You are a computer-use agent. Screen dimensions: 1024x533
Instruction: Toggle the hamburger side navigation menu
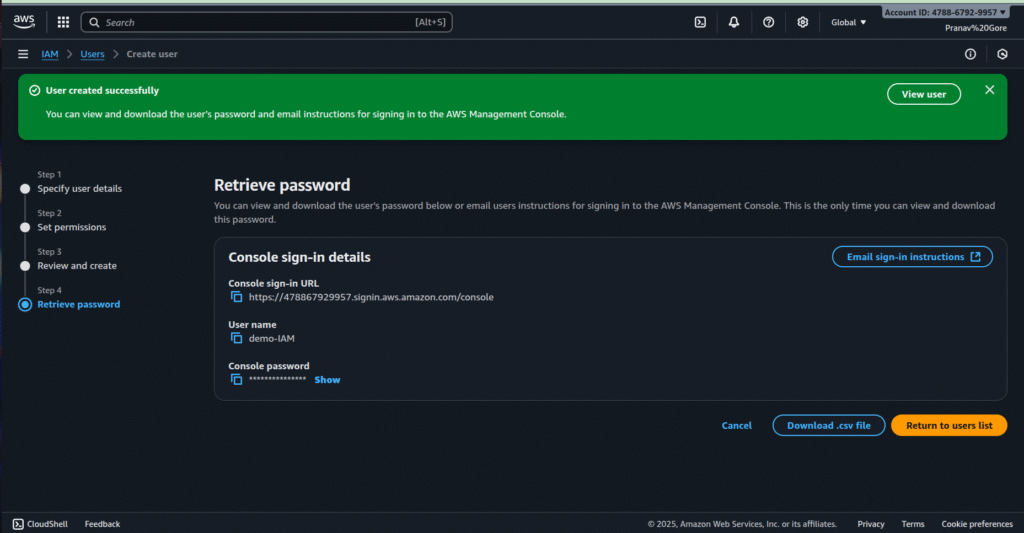point(23,54)
